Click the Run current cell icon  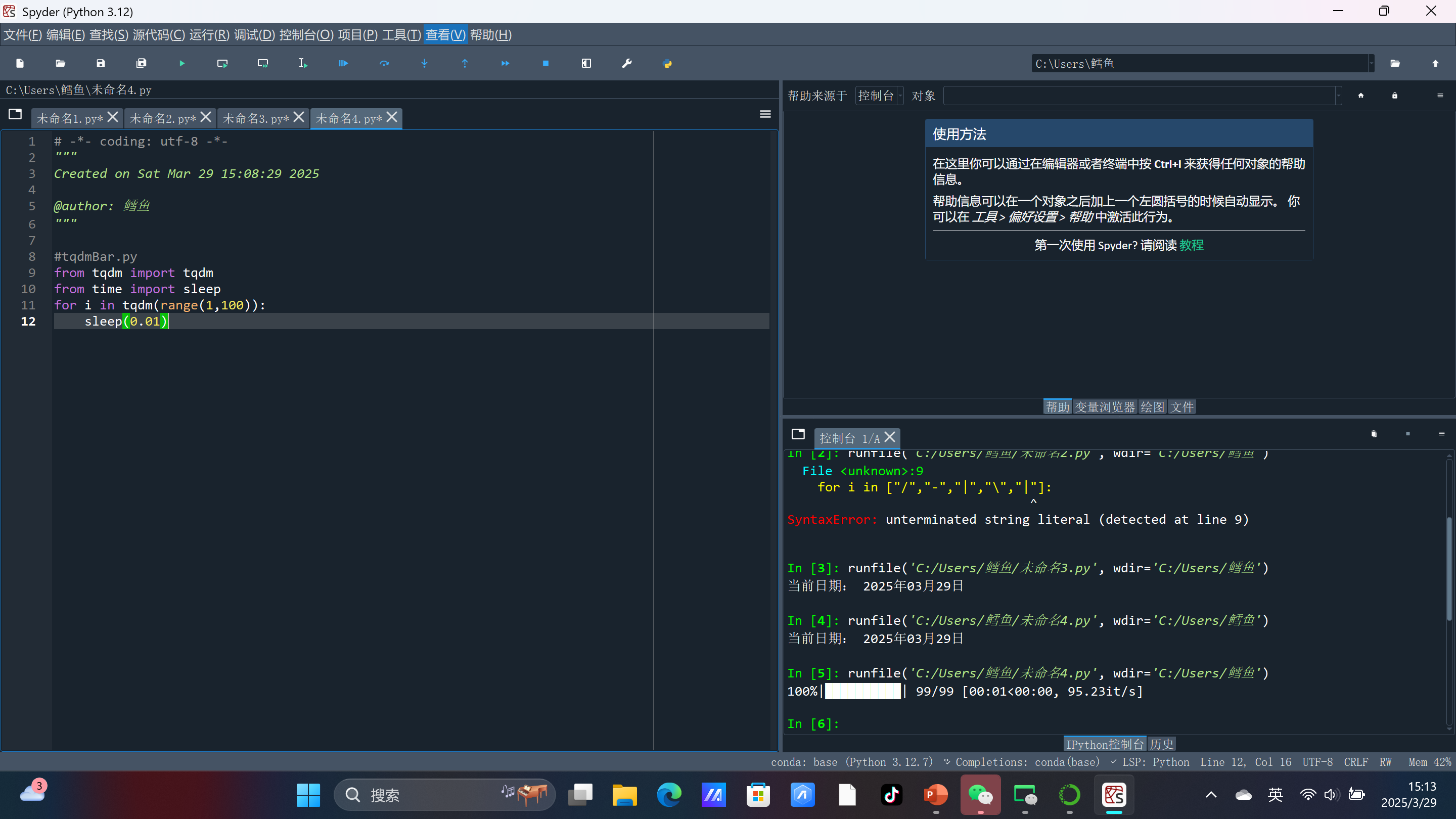[222, 63]
